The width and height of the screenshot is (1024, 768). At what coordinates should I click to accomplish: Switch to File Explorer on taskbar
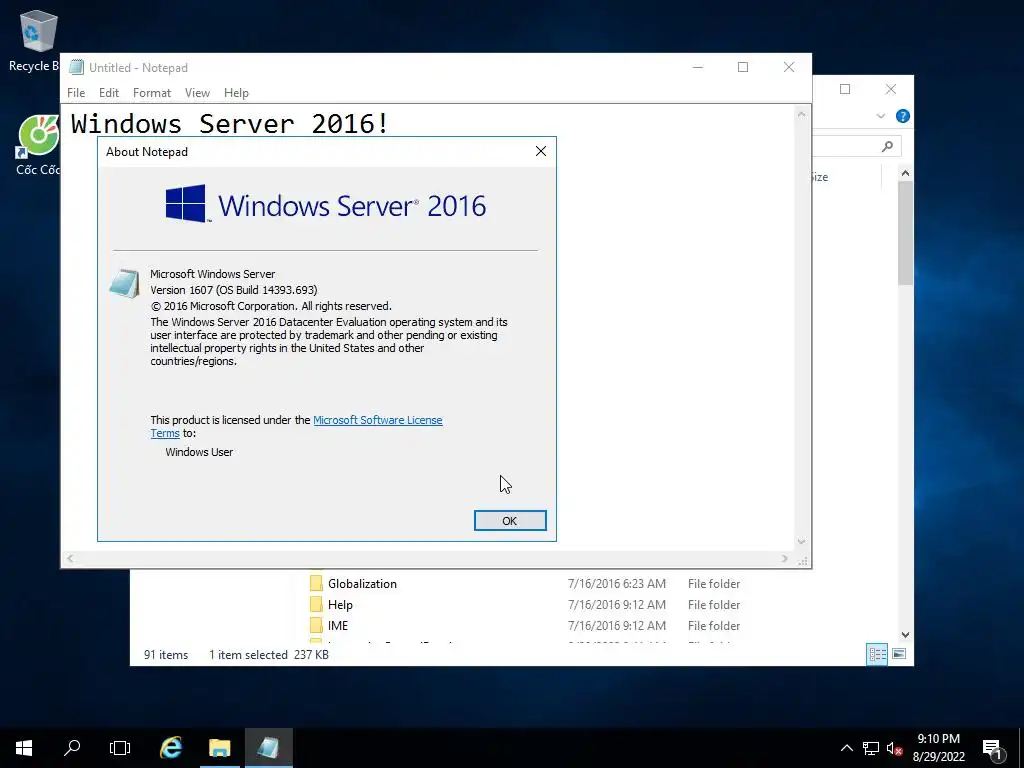click(220, 748)
